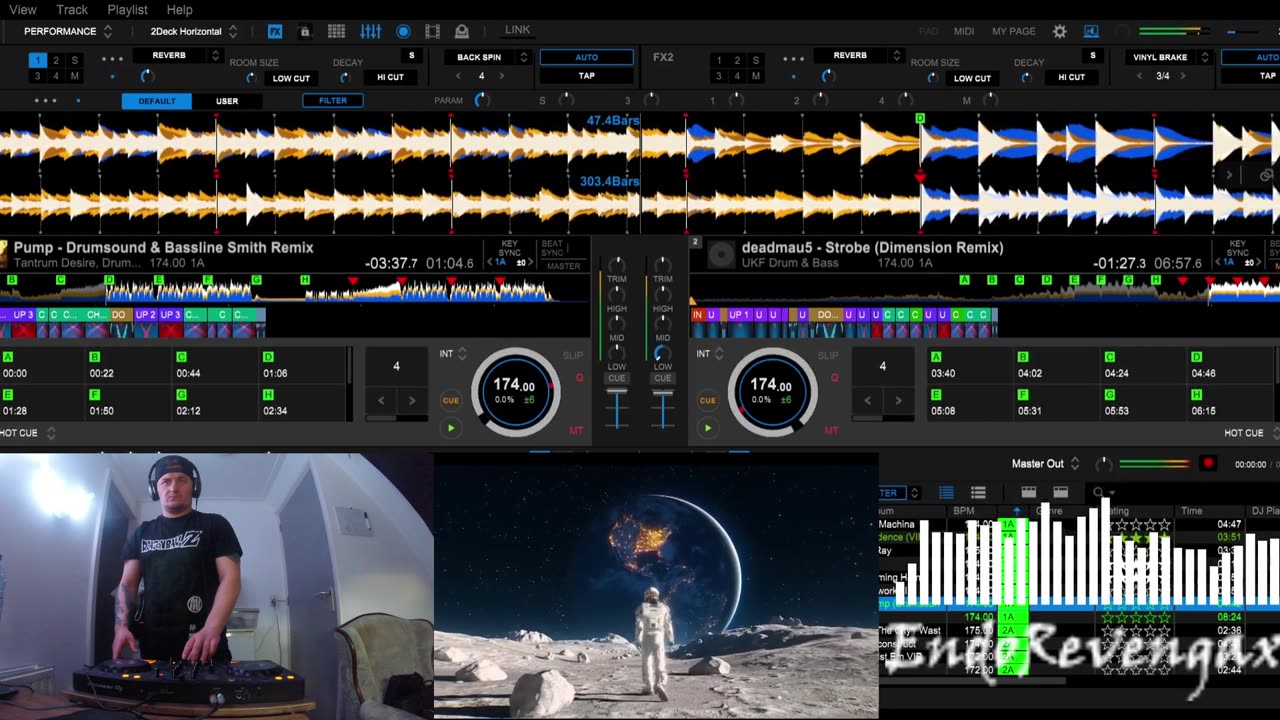The height and width of the screenshot is (720, 1280).
Task: Toggle Quantize Q on deck 2
Action: [835, 378]
